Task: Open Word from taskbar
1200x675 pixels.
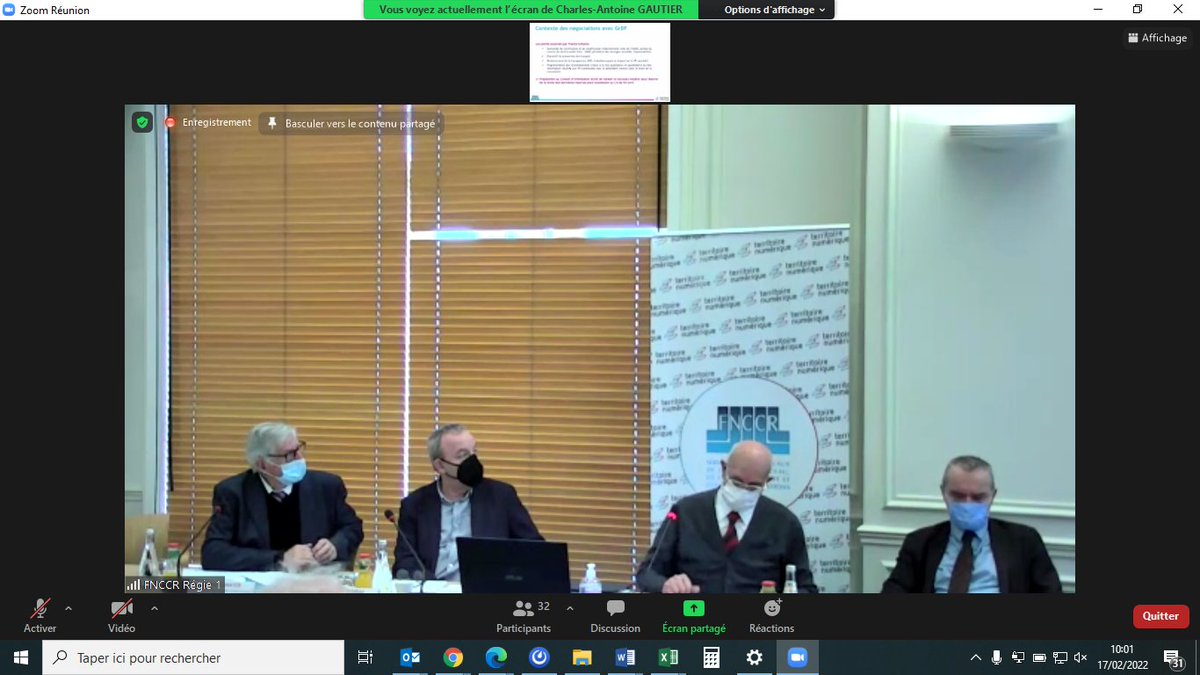Action: (625, 657)
